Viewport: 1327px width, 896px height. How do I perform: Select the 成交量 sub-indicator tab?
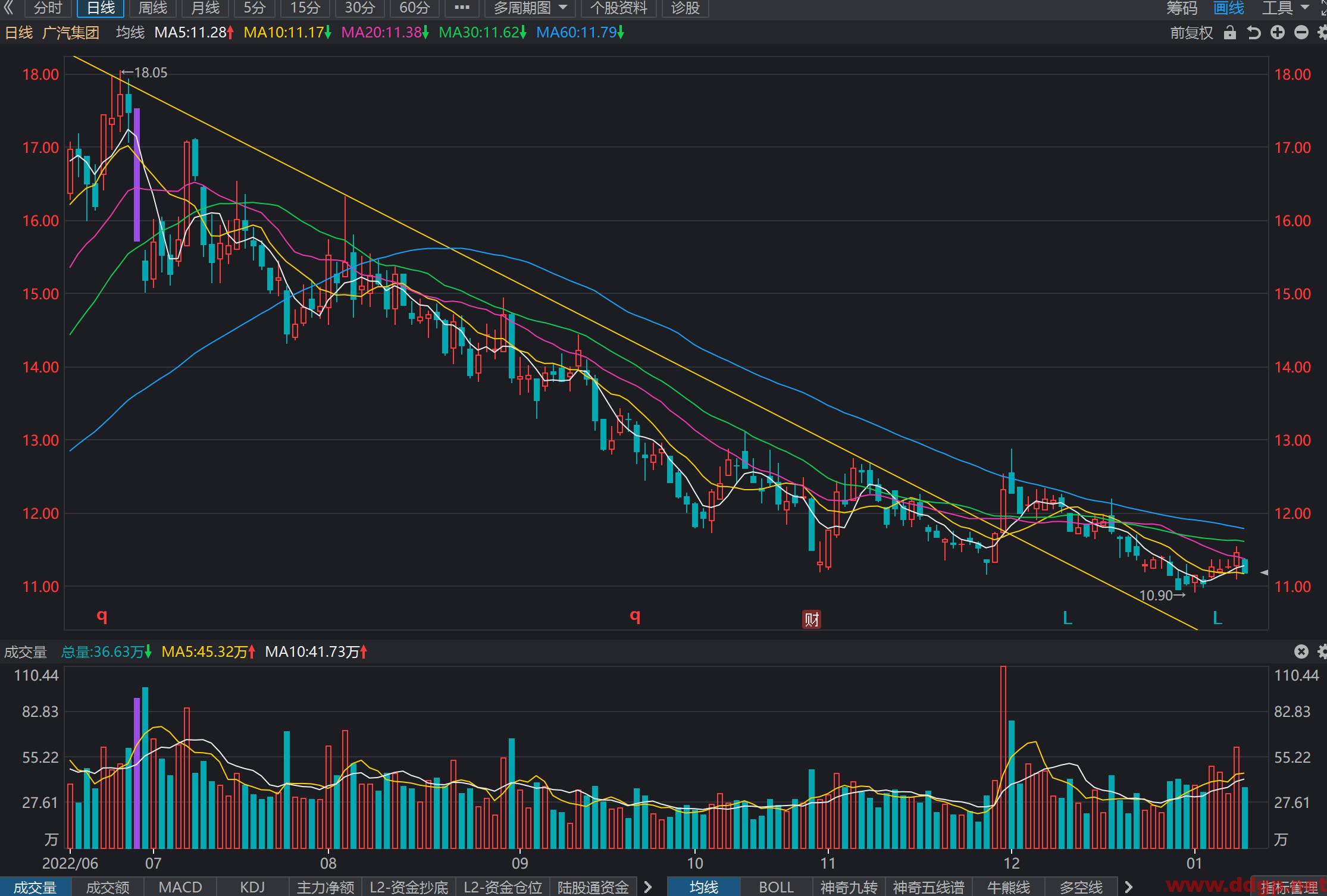(35, 887)
